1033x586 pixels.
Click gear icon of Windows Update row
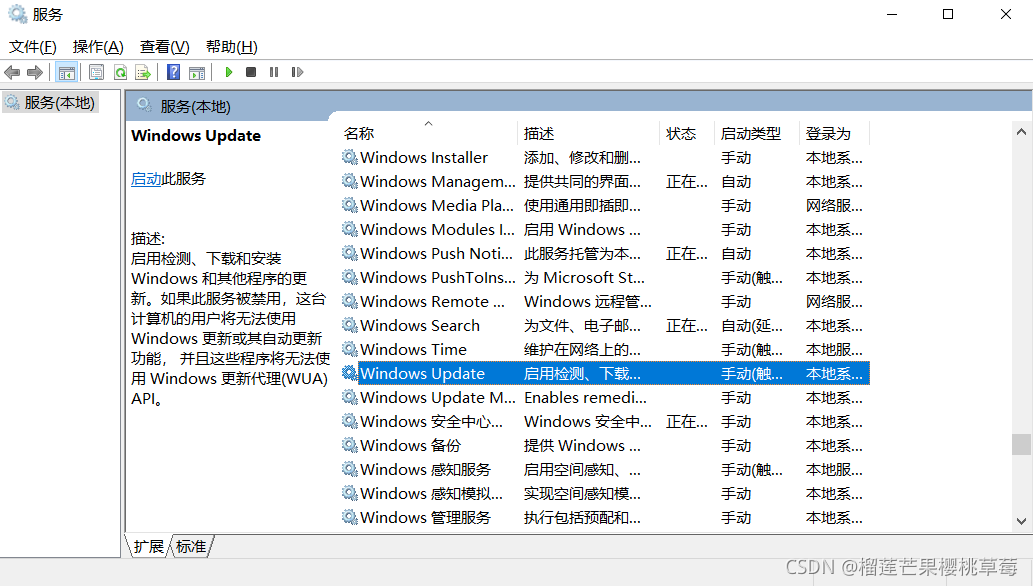pos(350,373)
